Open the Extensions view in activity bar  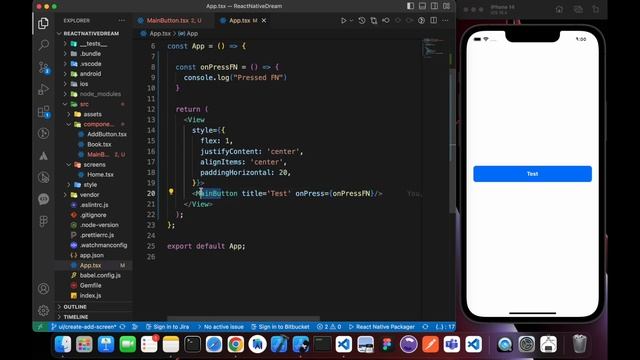pos(44,112)
